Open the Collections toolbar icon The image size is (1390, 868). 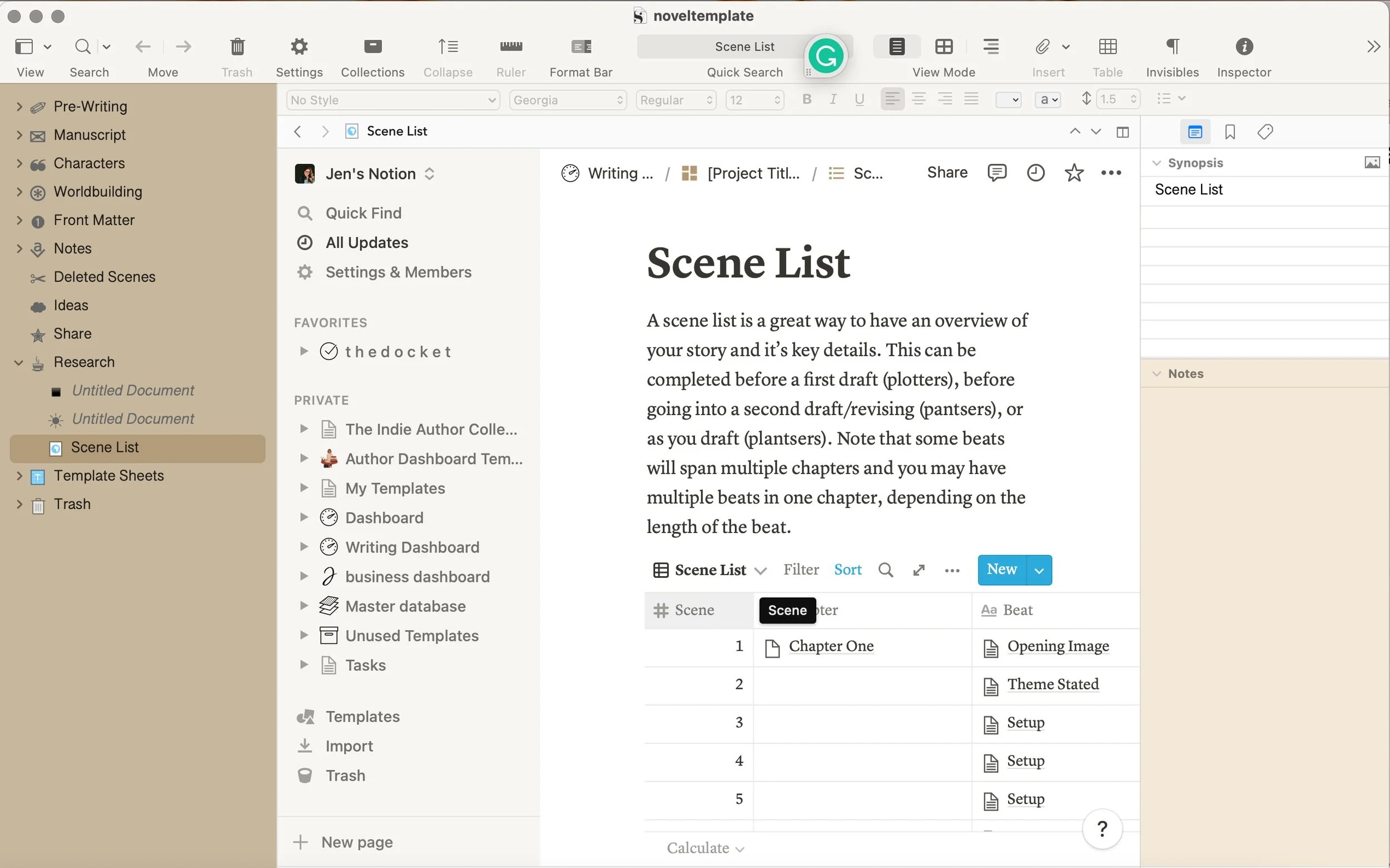373,47
